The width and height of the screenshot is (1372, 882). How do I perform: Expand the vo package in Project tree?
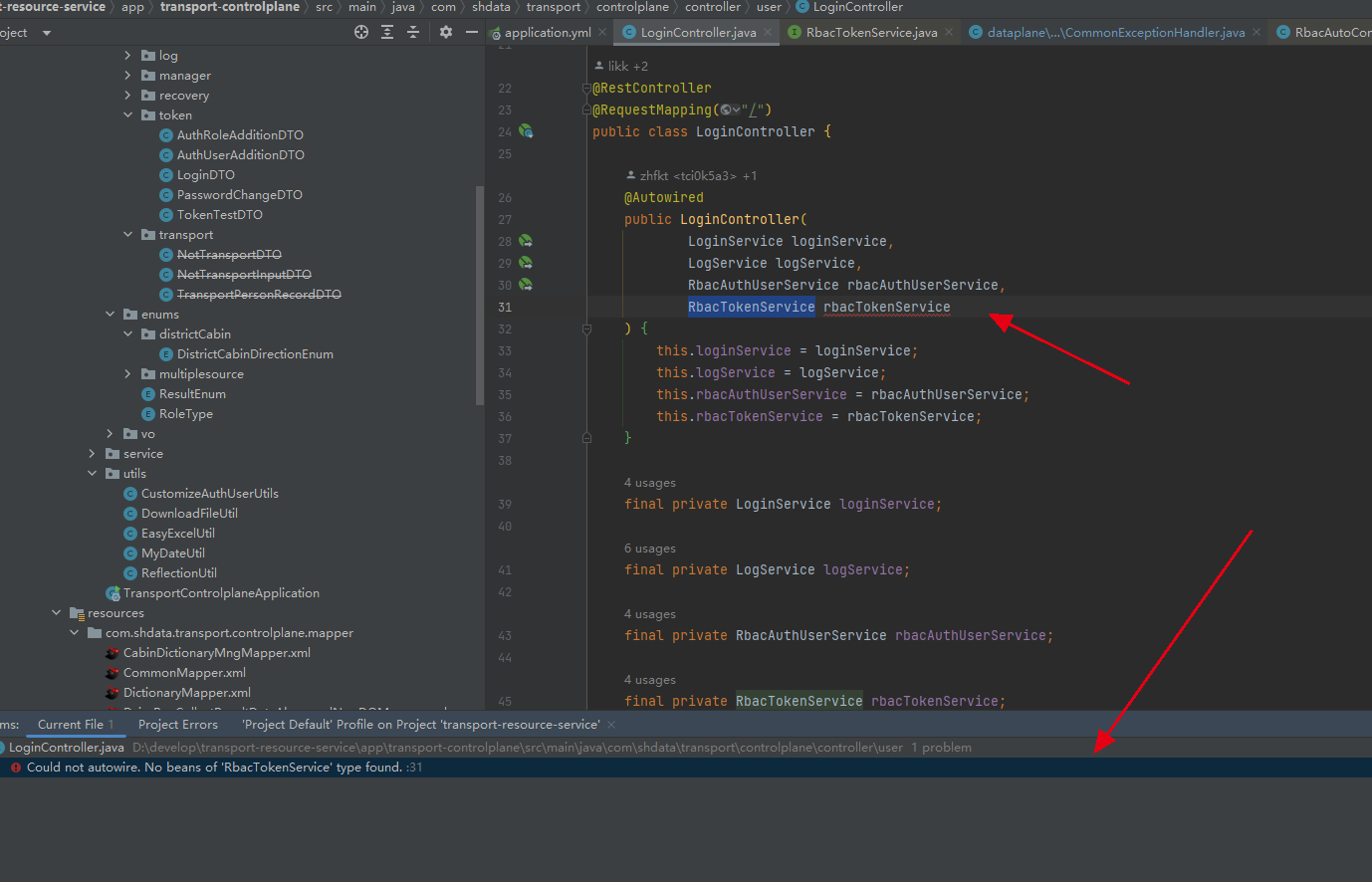pyautogui.click(x=110, y=433)
